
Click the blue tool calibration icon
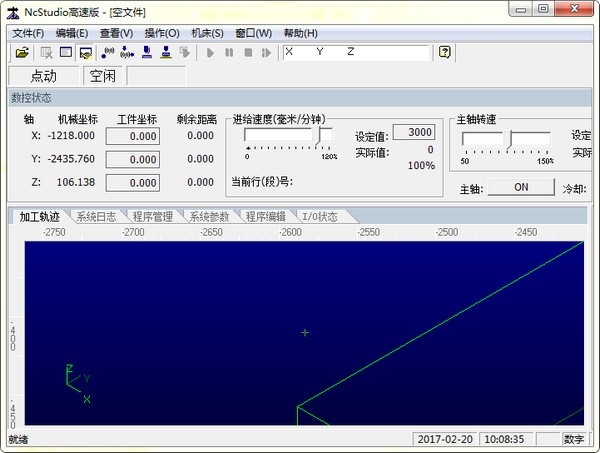point(147,52)
